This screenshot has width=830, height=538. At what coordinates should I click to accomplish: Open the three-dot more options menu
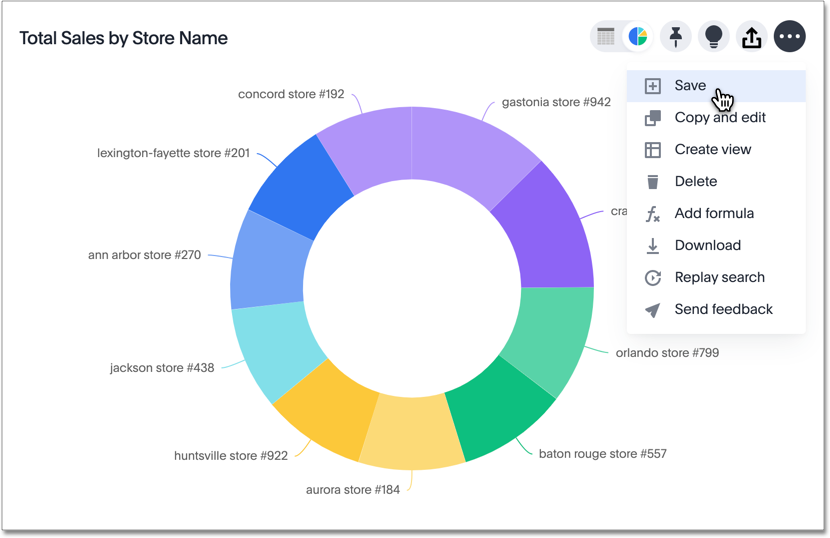pyautogui.click(x=789, y=37)
